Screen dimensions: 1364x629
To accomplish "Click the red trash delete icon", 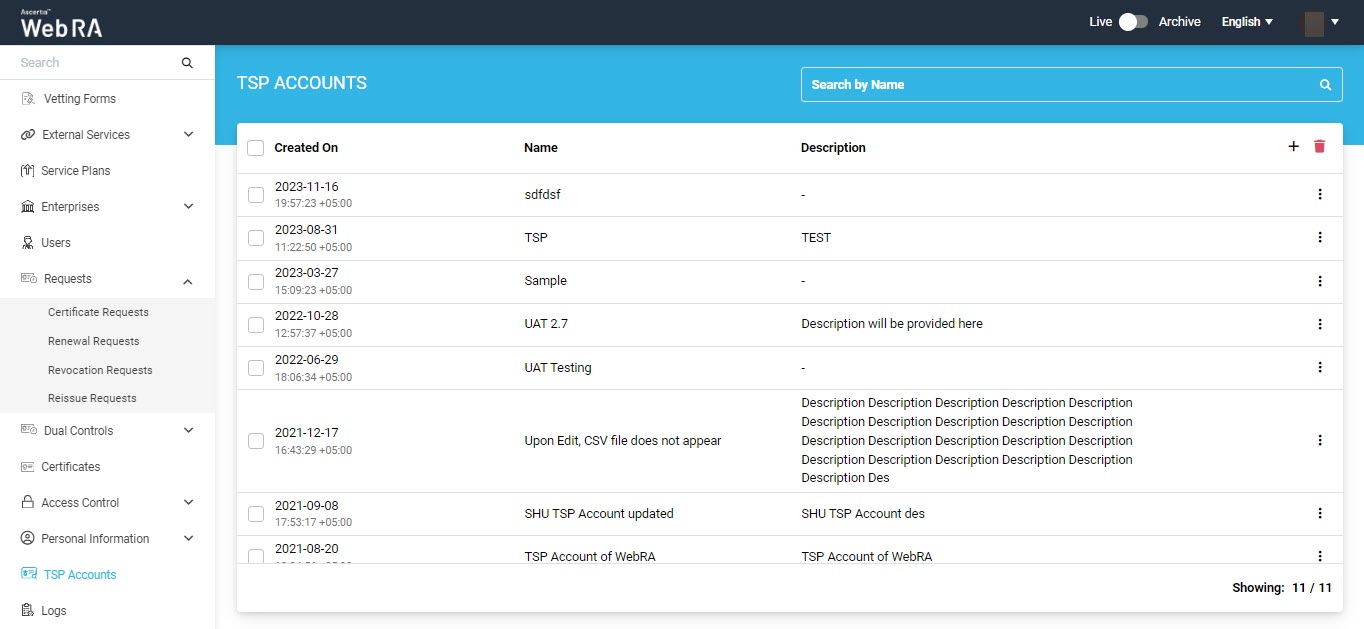I will 1319,147.
